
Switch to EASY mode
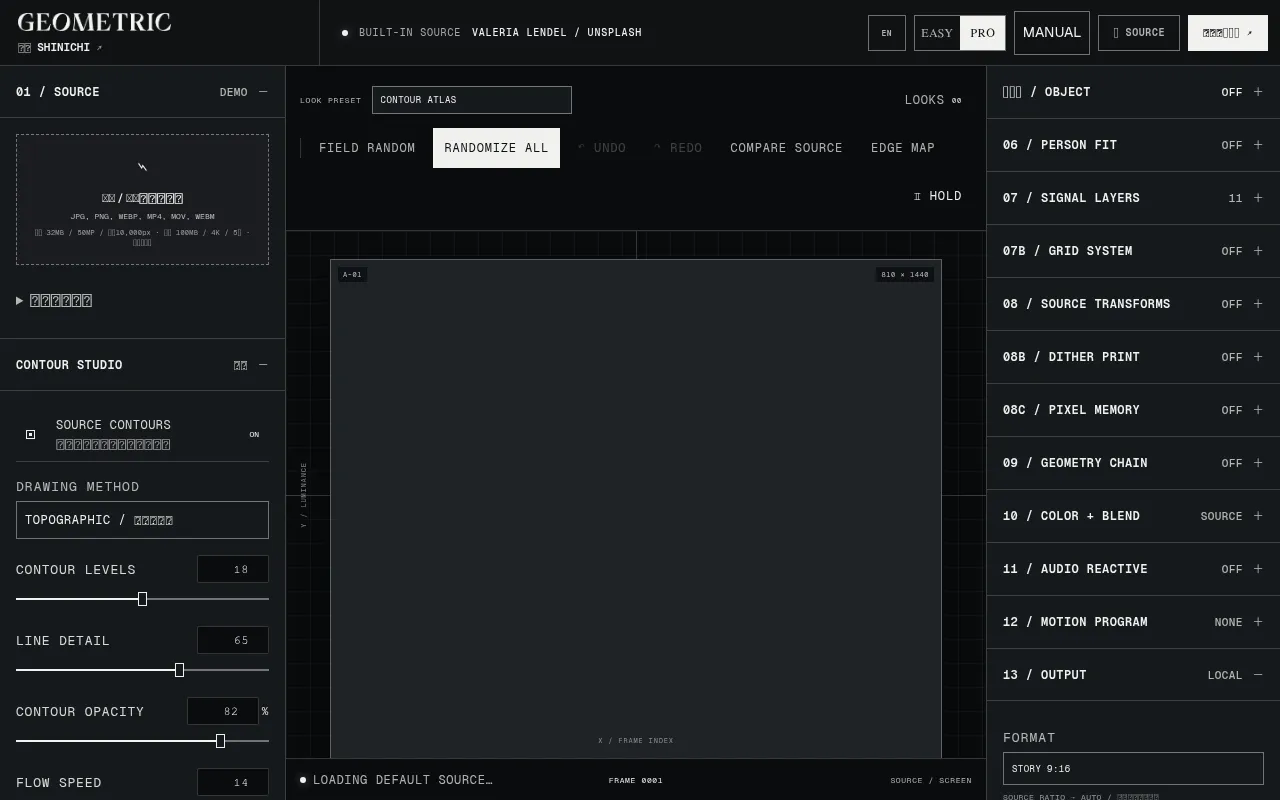pos(937,33)
